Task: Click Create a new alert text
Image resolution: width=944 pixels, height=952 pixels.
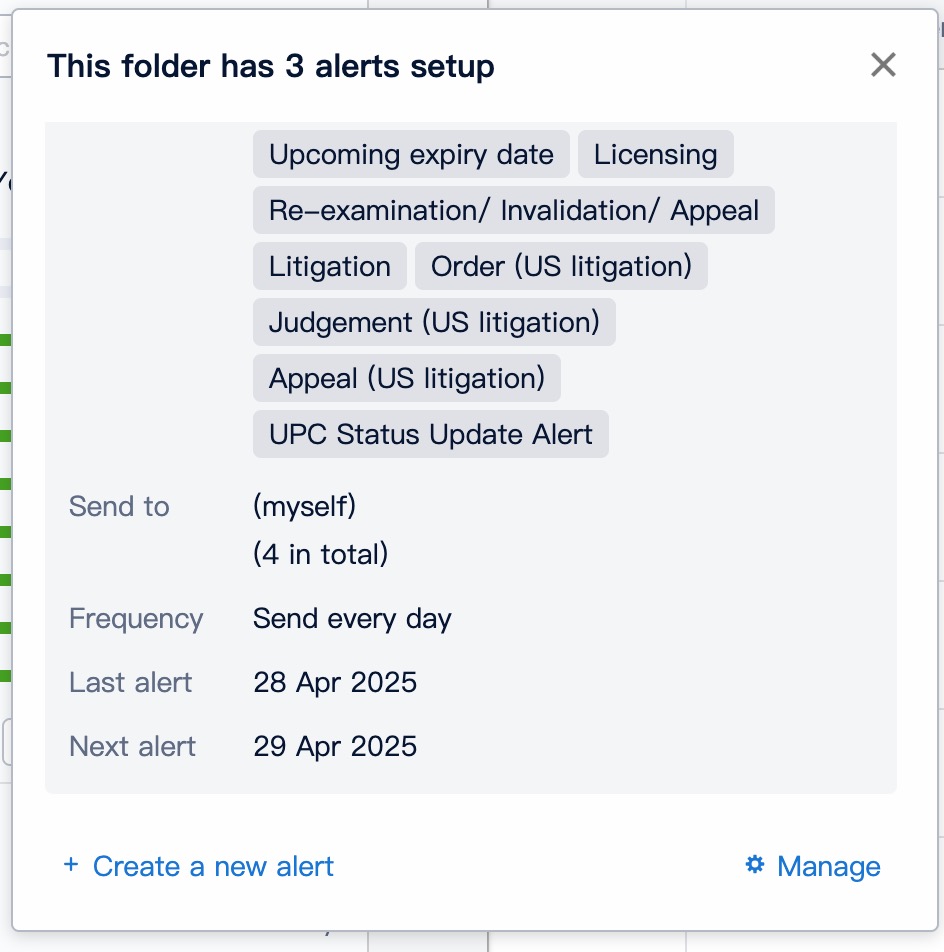Action: [x=213, y=866]
